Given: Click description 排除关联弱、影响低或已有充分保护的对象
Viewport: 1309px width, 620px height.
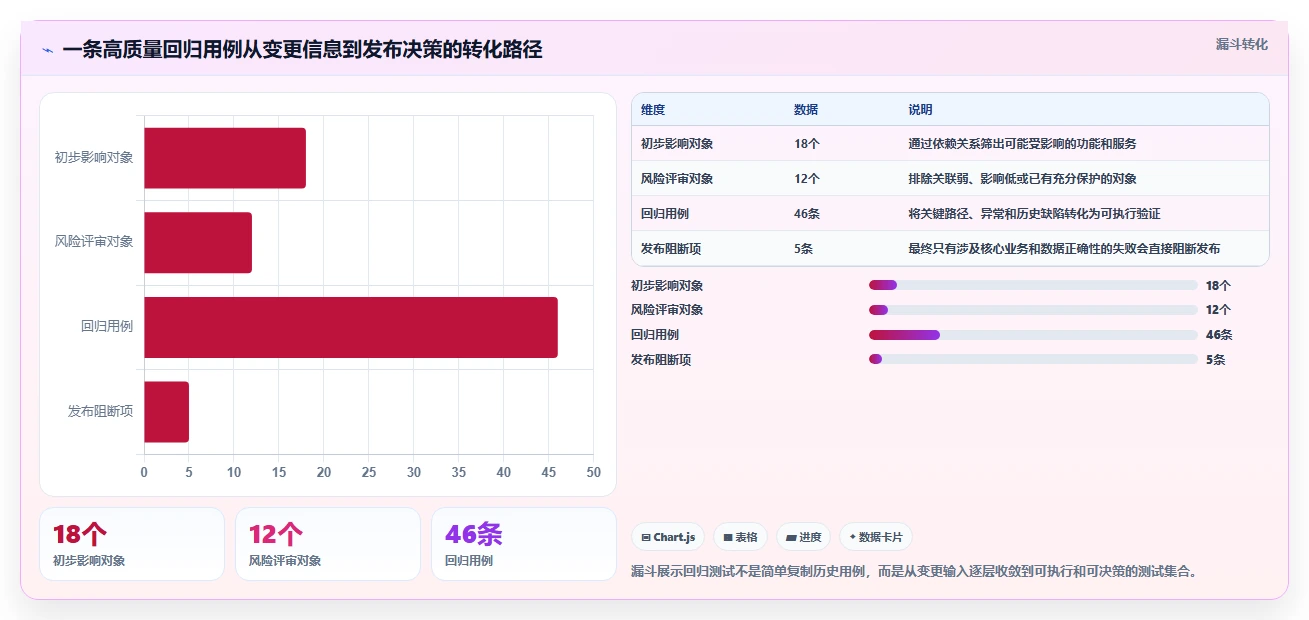Looking at the screenshot, I should pyautogui.click(x=1022, y=179).
